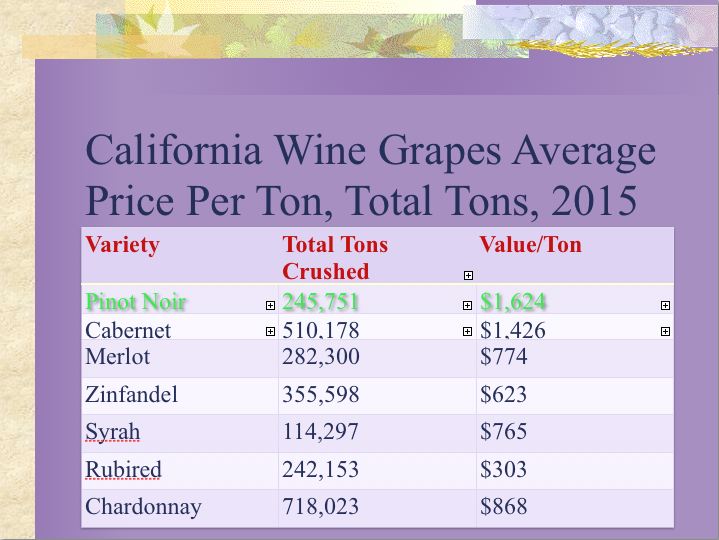Click the plus icon beside Pinot Noir
The image size is (719, 540).
pos(270,304)
